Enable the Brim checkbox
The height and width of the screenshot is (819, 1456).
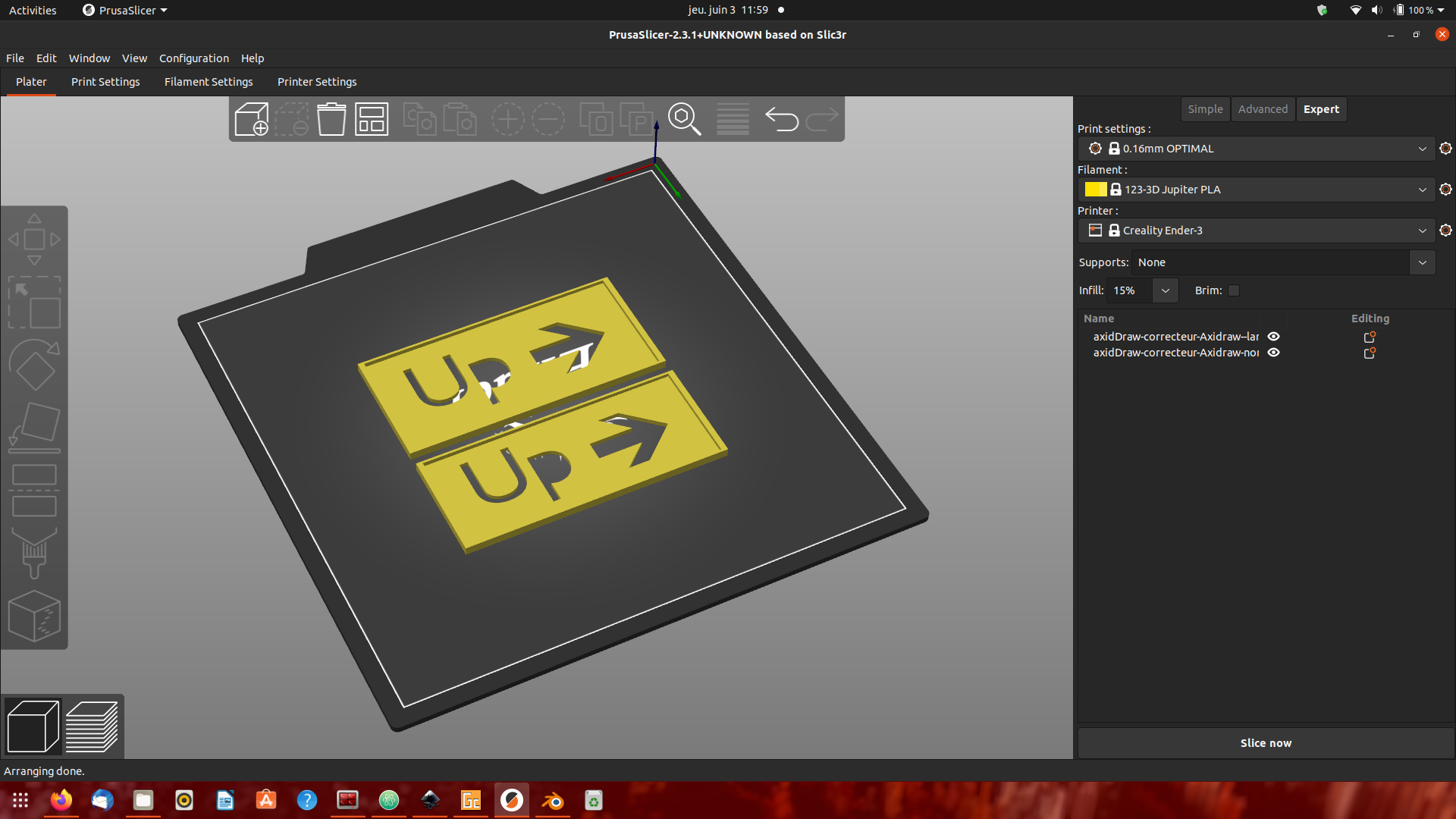1233,290
